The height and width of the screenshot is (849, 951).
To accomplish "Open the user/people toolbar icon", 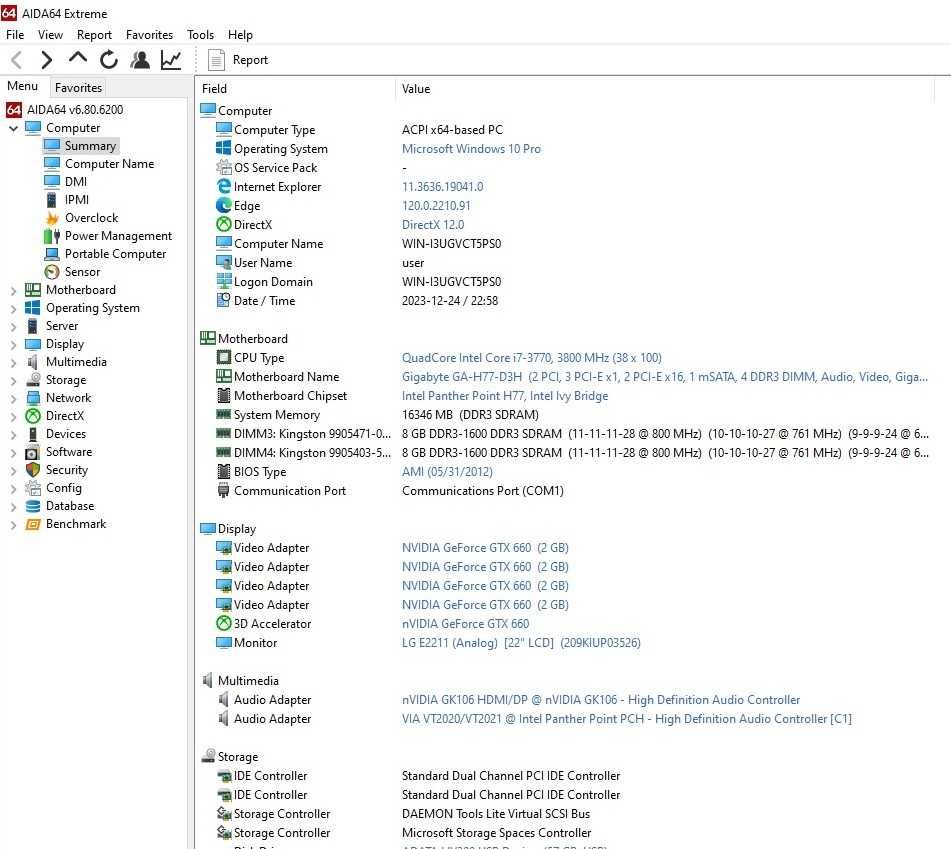I will click(x=140, y=59).
